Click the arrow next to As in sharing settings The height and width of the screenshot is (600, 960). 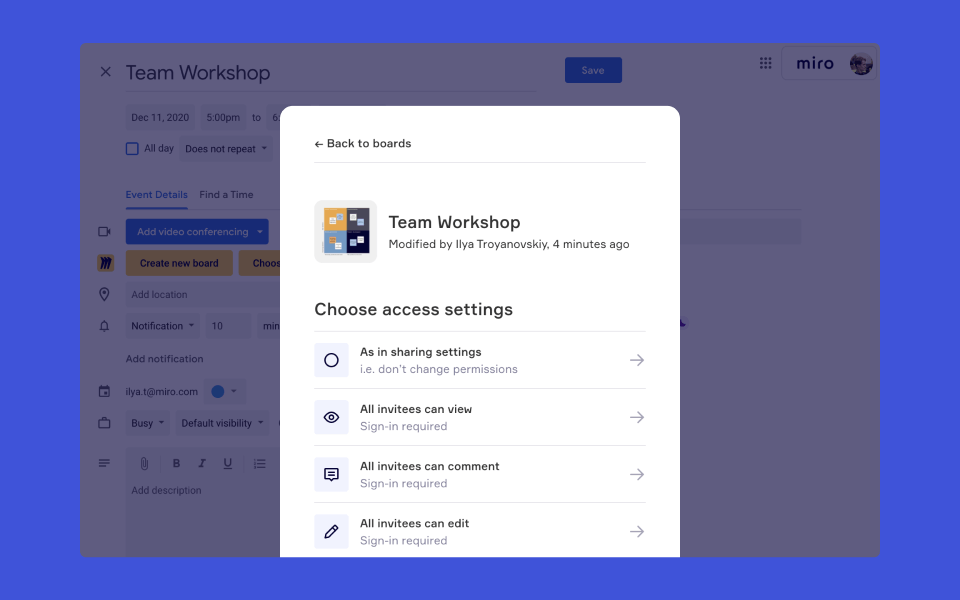coord(637,360)
